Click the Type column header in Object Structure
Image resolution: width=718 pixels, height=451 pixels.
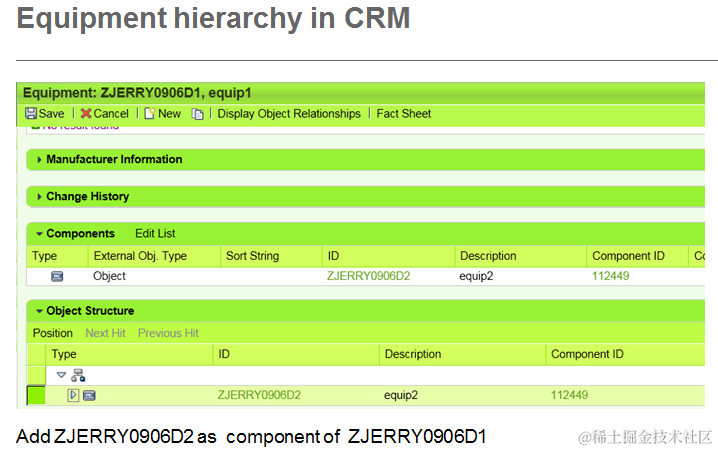pos(130,354)
